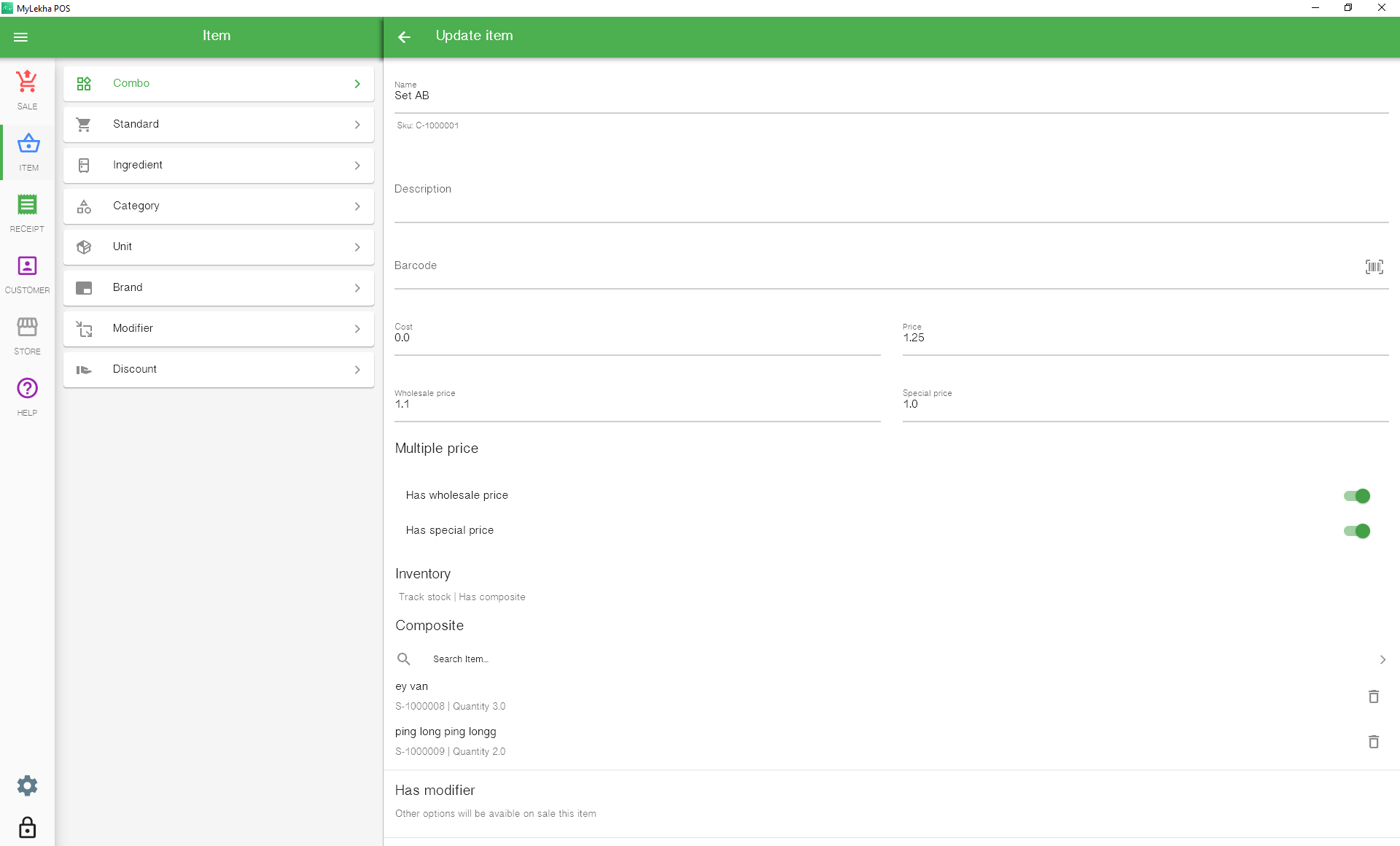Click the barcode scanner icon

tap(1374, 267)
